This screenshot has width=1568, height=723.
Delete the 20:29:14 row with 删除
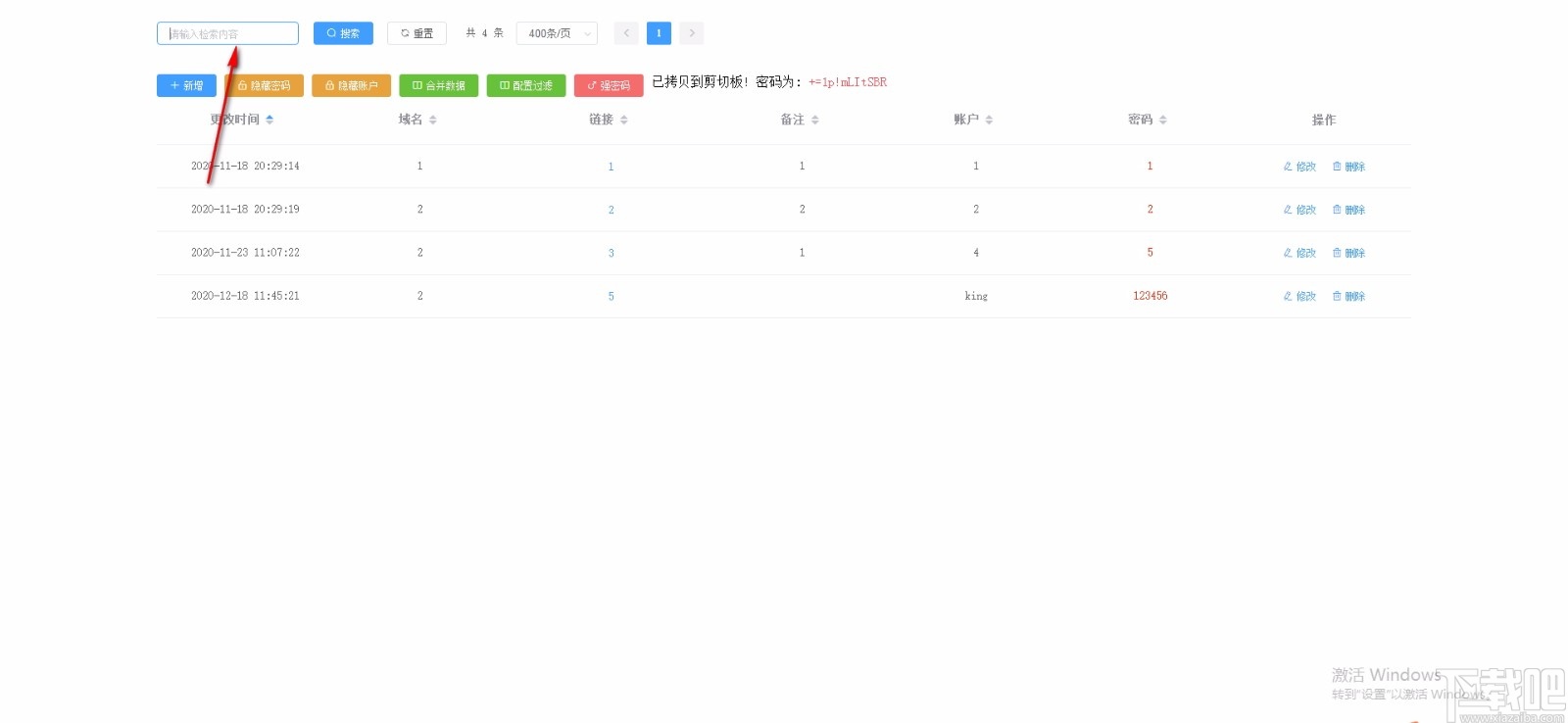coord(1348,167)
